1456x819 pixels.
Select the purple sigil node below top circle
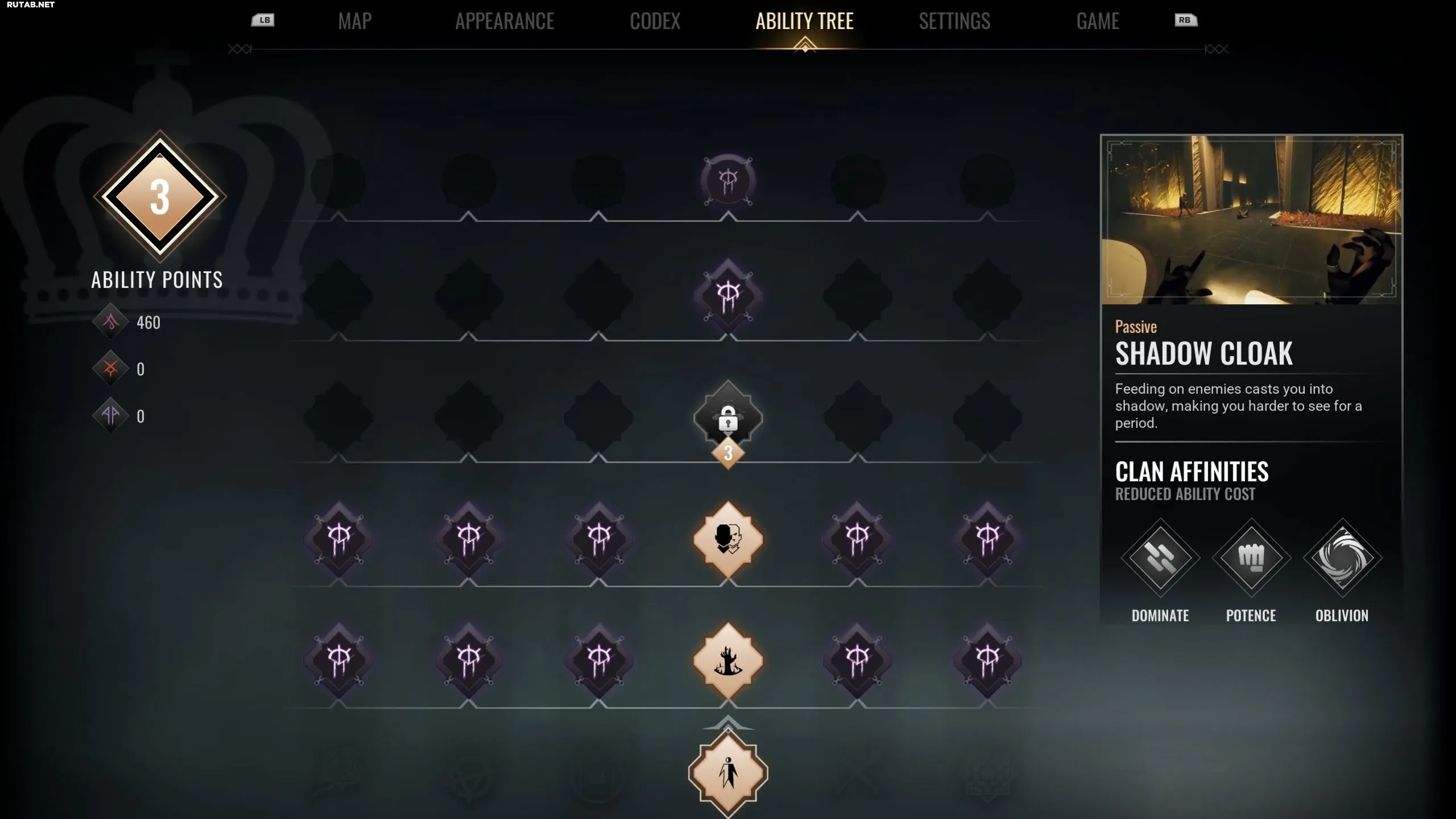pyautogui.click(x=728, y=296)
